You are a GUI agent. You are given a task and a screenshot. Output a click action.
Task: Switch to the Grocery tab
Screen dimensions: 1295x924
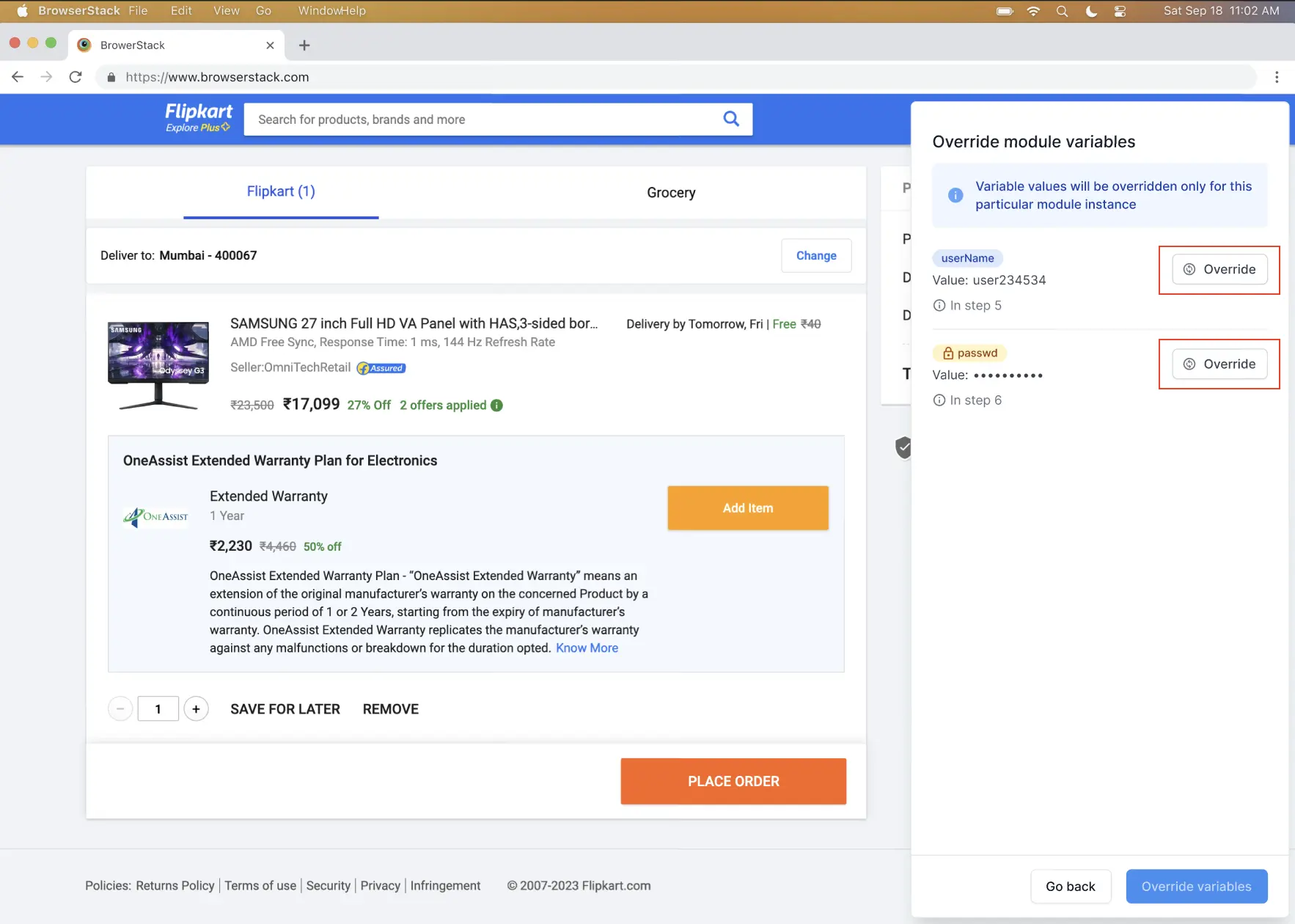point(670,193)
